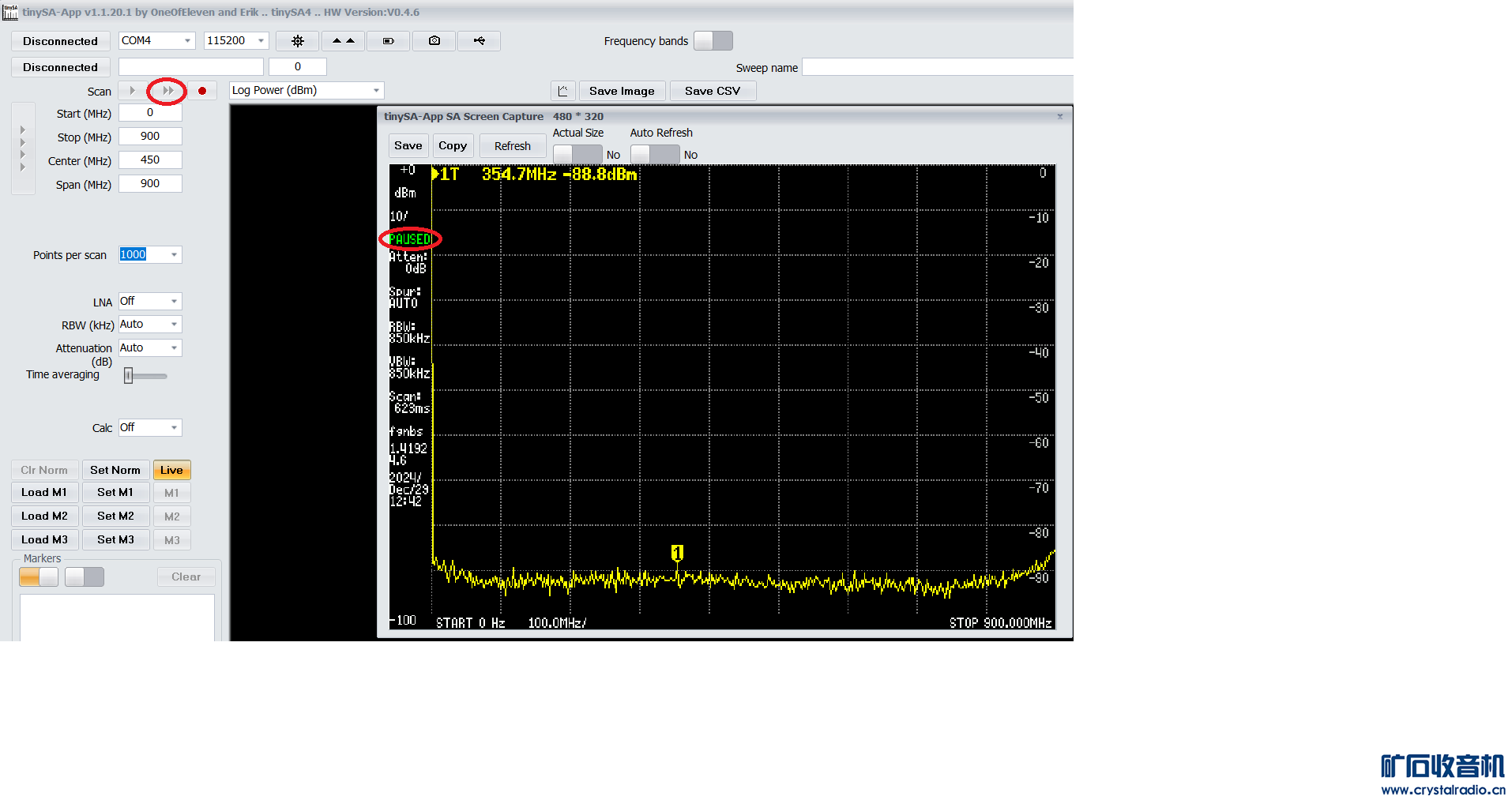Open the LNA dropdown
This screenshot has width=1512, height=800.
[x=150, y=302]
